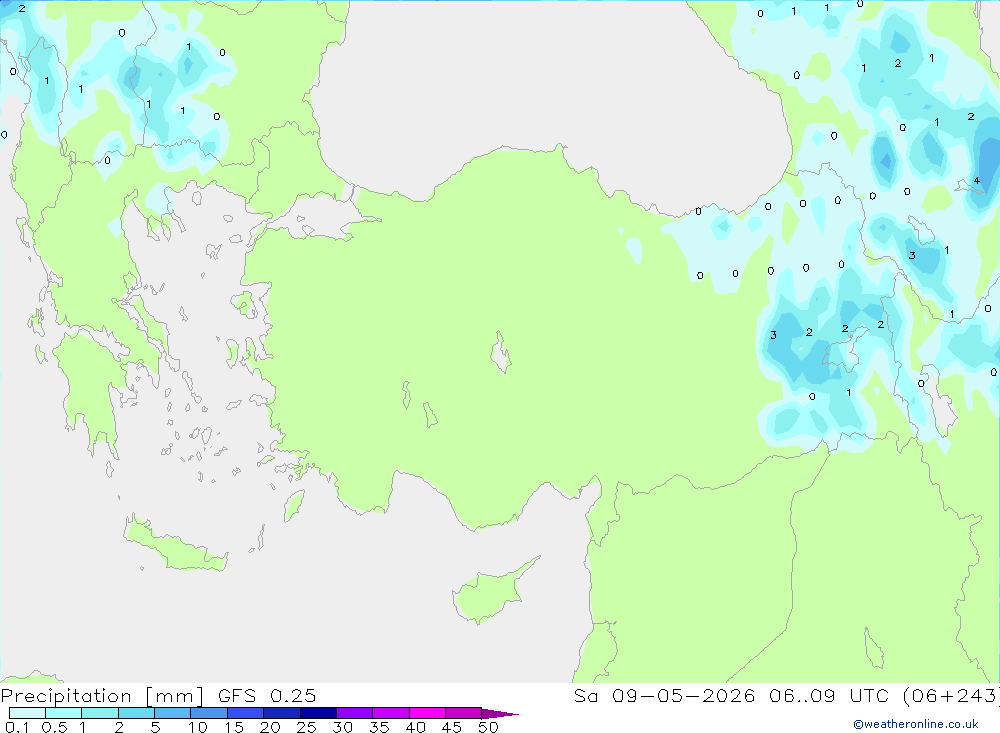Click the legend label '10'
Image resolution: width=1000 pixels, height=733 pixels.
pyautogui.click(x=198, y=727)
